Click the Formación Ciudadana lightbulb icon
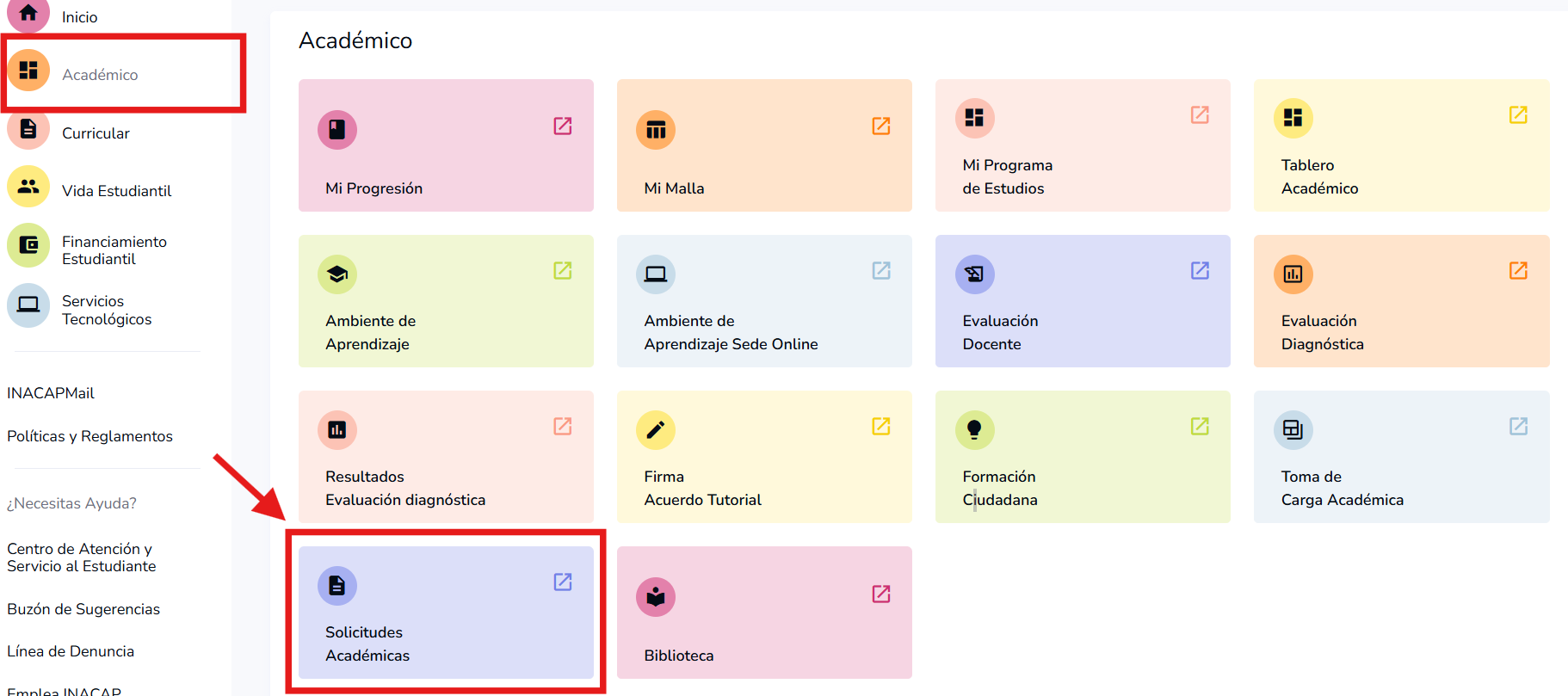 pos(974,430)
